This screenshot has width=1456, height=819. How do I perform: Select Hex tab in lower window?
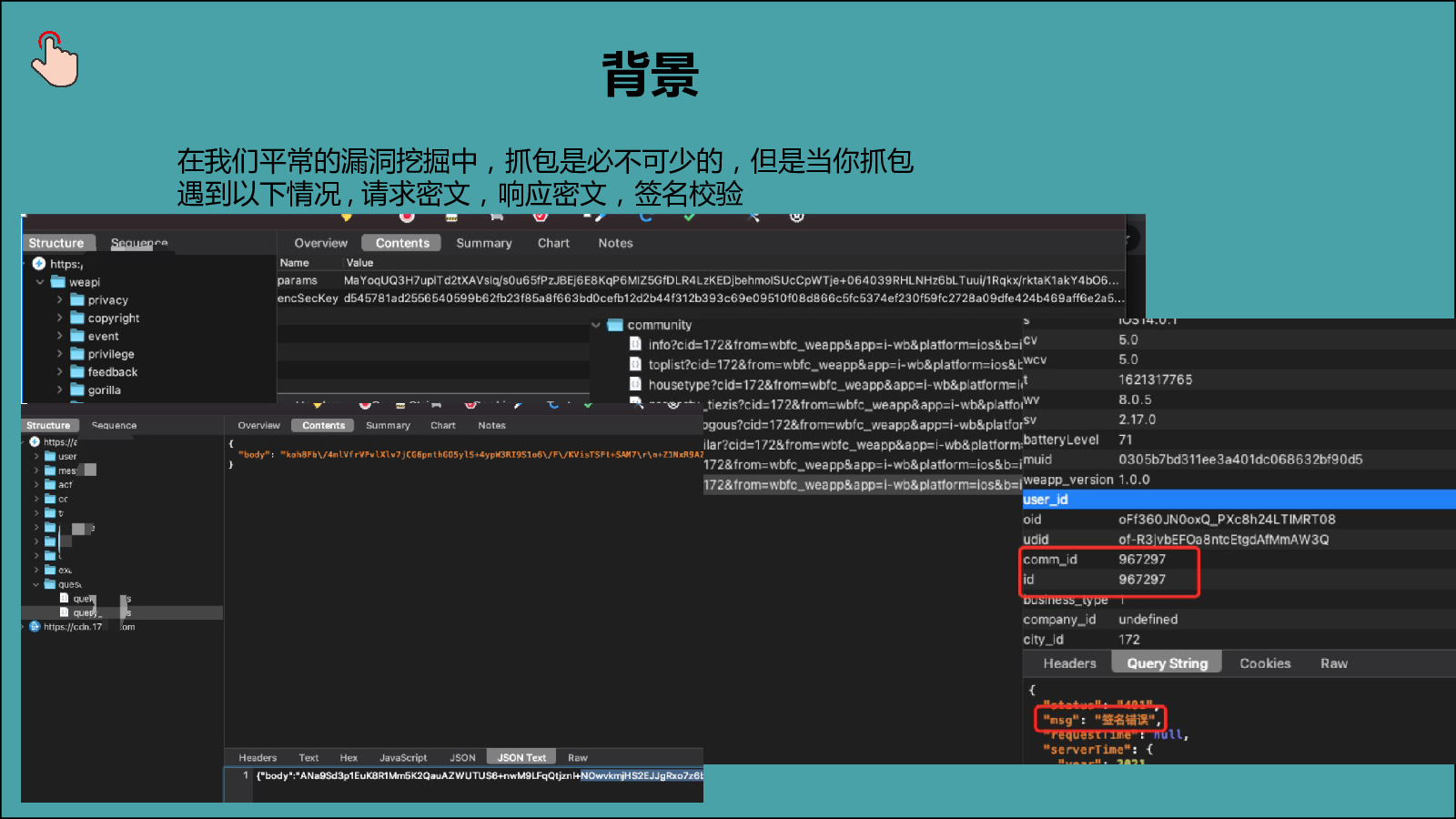pos(349,757)
